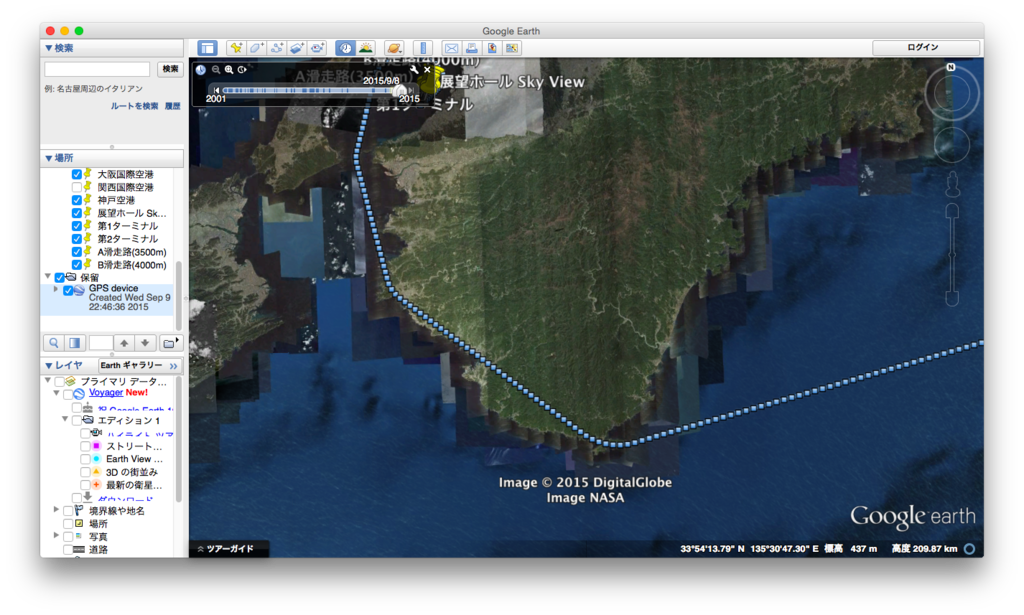The height and width of the screenshot is (615, 1024).
Task: Add a new placemark with the pushpin tool
Action: tap(236, 48)
